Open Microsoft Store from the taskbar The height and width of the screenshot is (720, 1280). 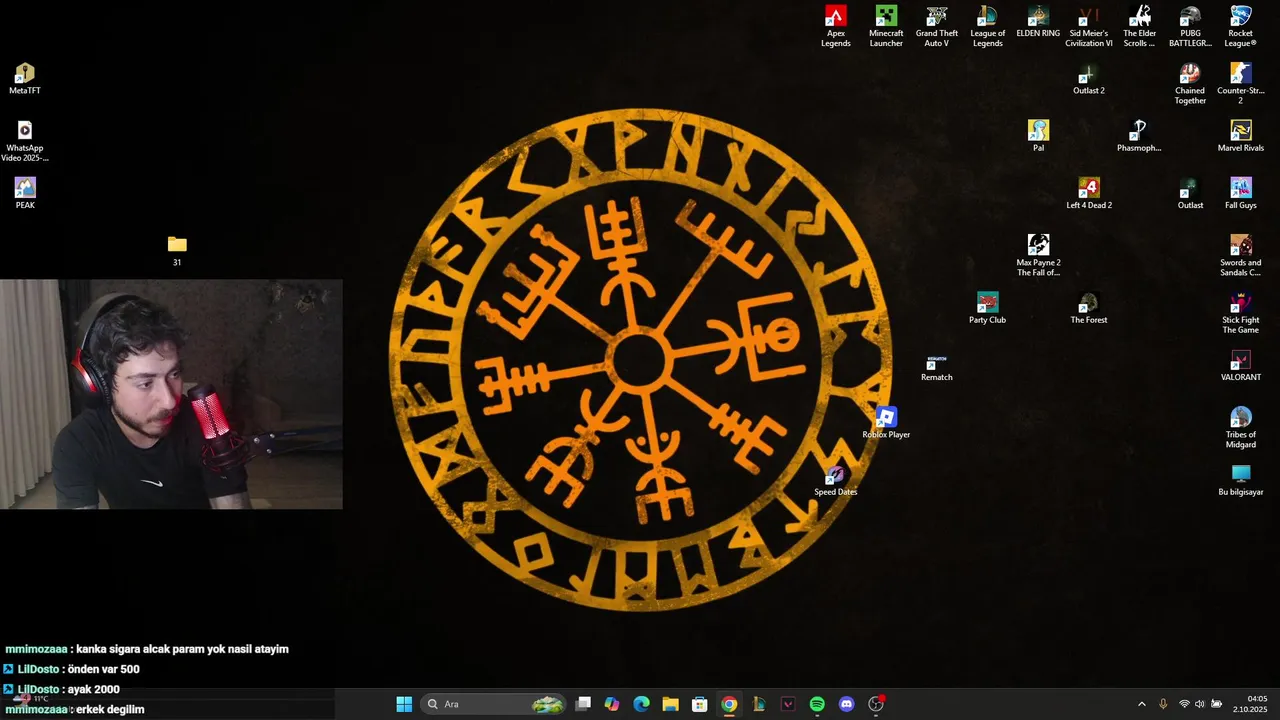(700, 704)
